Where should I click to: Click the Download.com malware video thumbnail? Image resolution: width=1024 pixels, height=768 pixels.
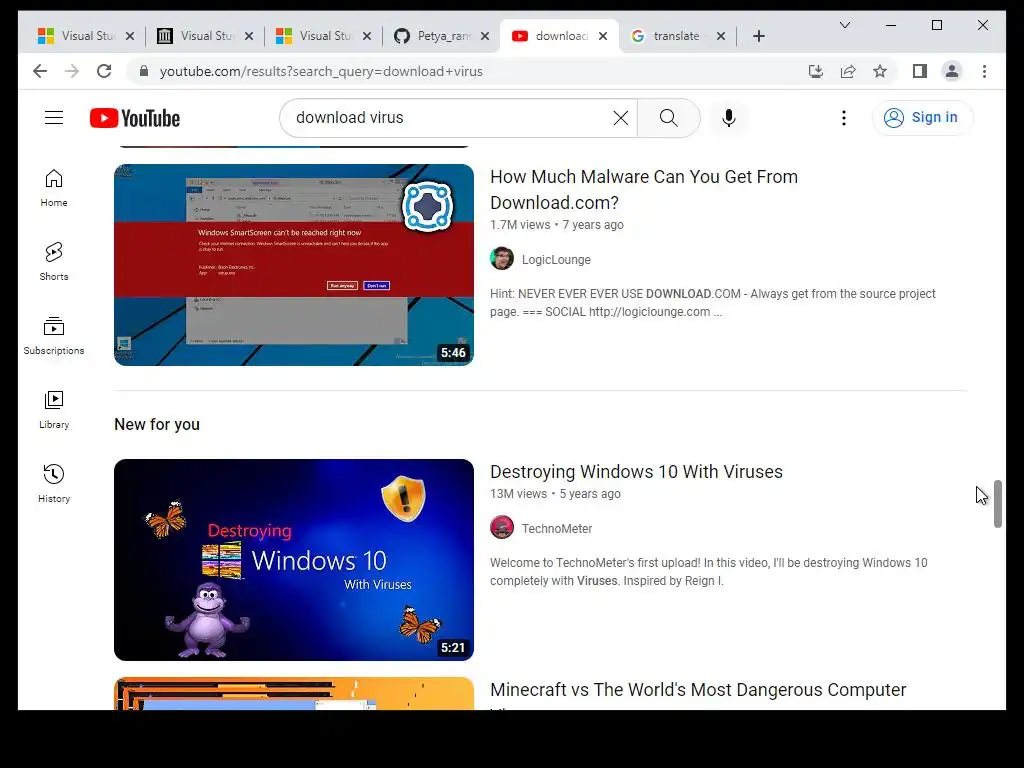[294, 264]
